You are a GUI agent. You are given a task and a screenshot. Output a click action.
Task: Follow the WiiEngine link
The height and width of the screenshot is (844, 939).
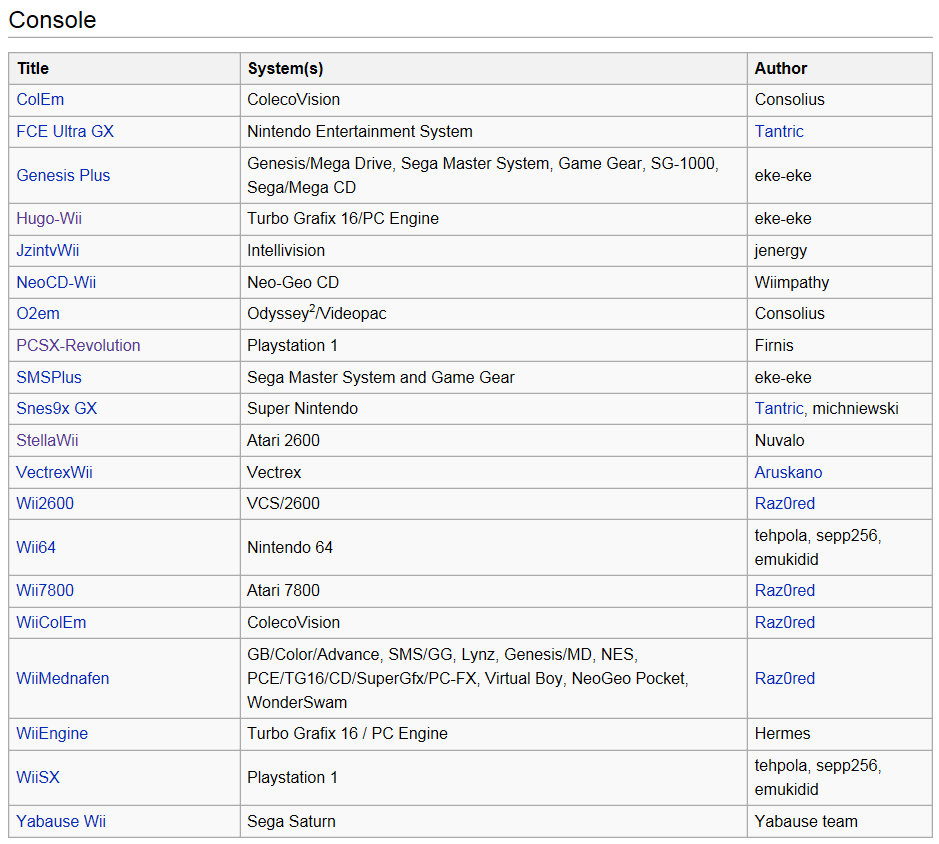pos(52,733)
